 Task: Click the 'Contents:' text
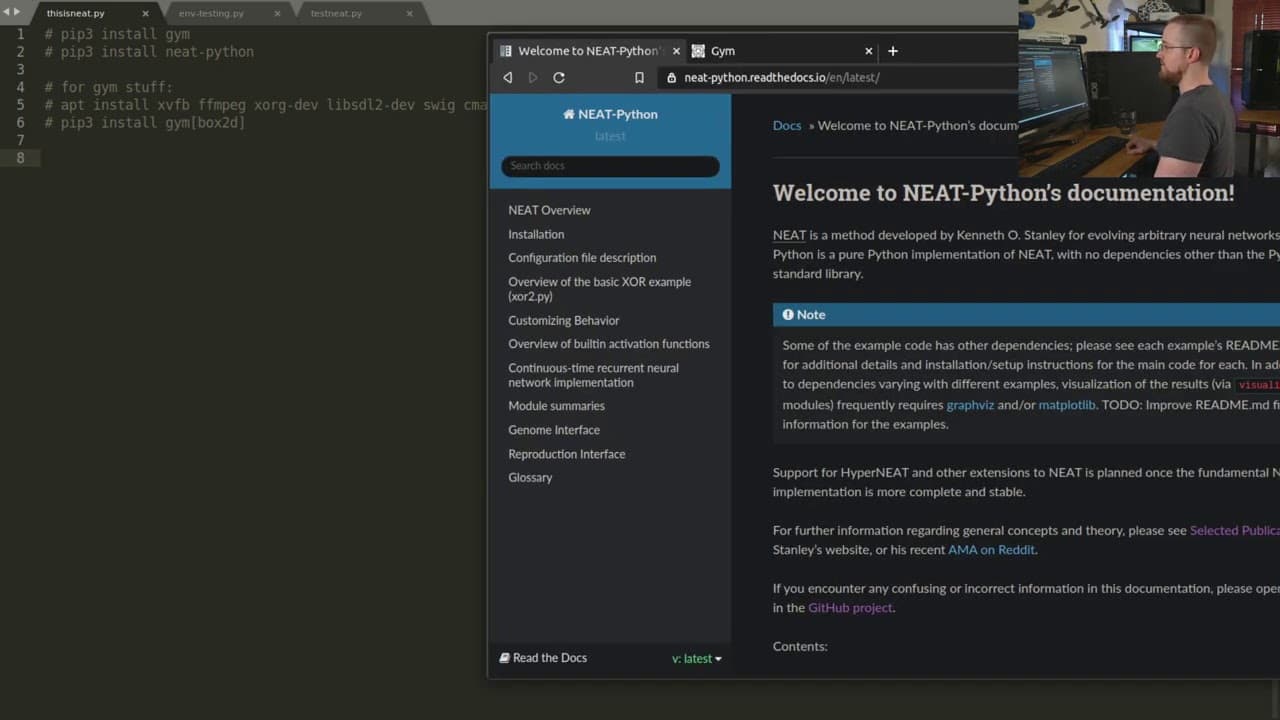tap(800, 647)
